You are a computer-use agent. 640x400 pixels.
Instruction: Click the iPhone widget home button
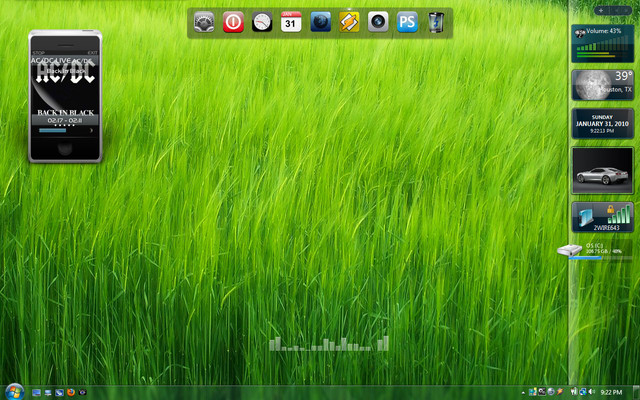pyautogui.click(x=65, y=149)
